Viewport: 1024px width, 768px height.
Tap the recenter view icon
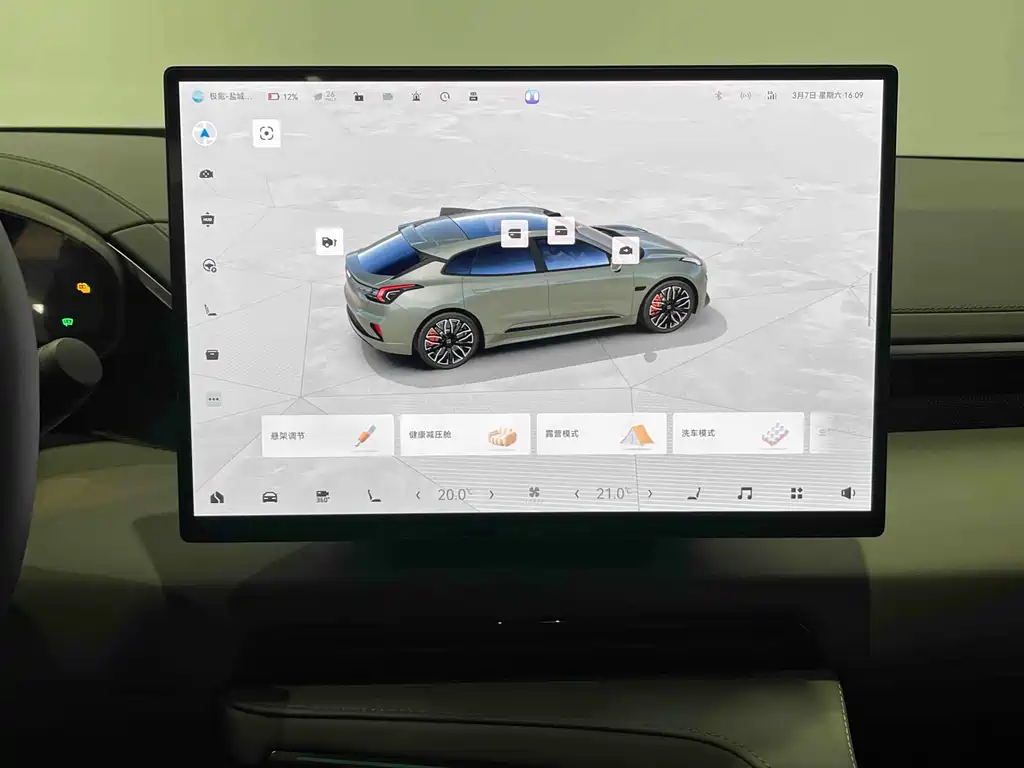tap(266, 133)
